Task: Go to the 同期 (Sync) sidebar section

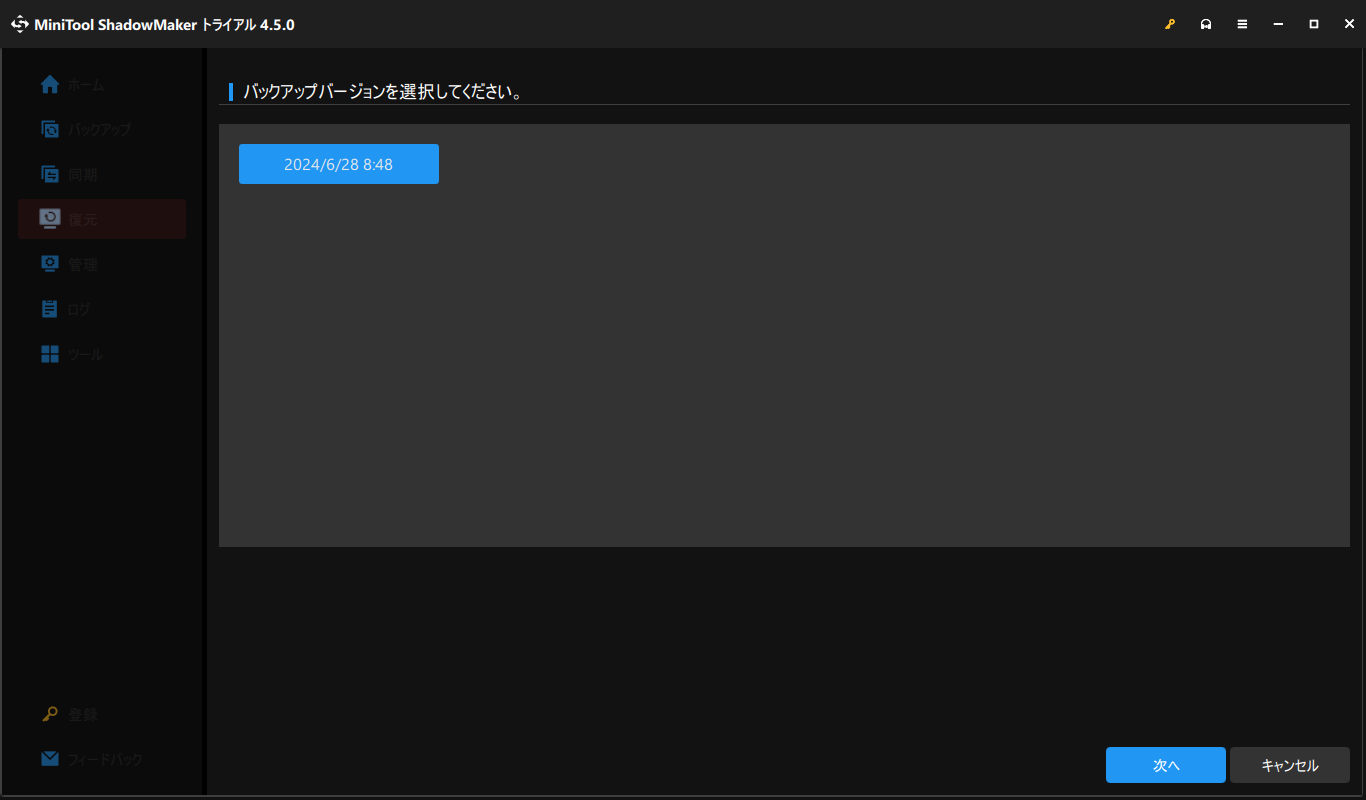Action: point(102,174)
